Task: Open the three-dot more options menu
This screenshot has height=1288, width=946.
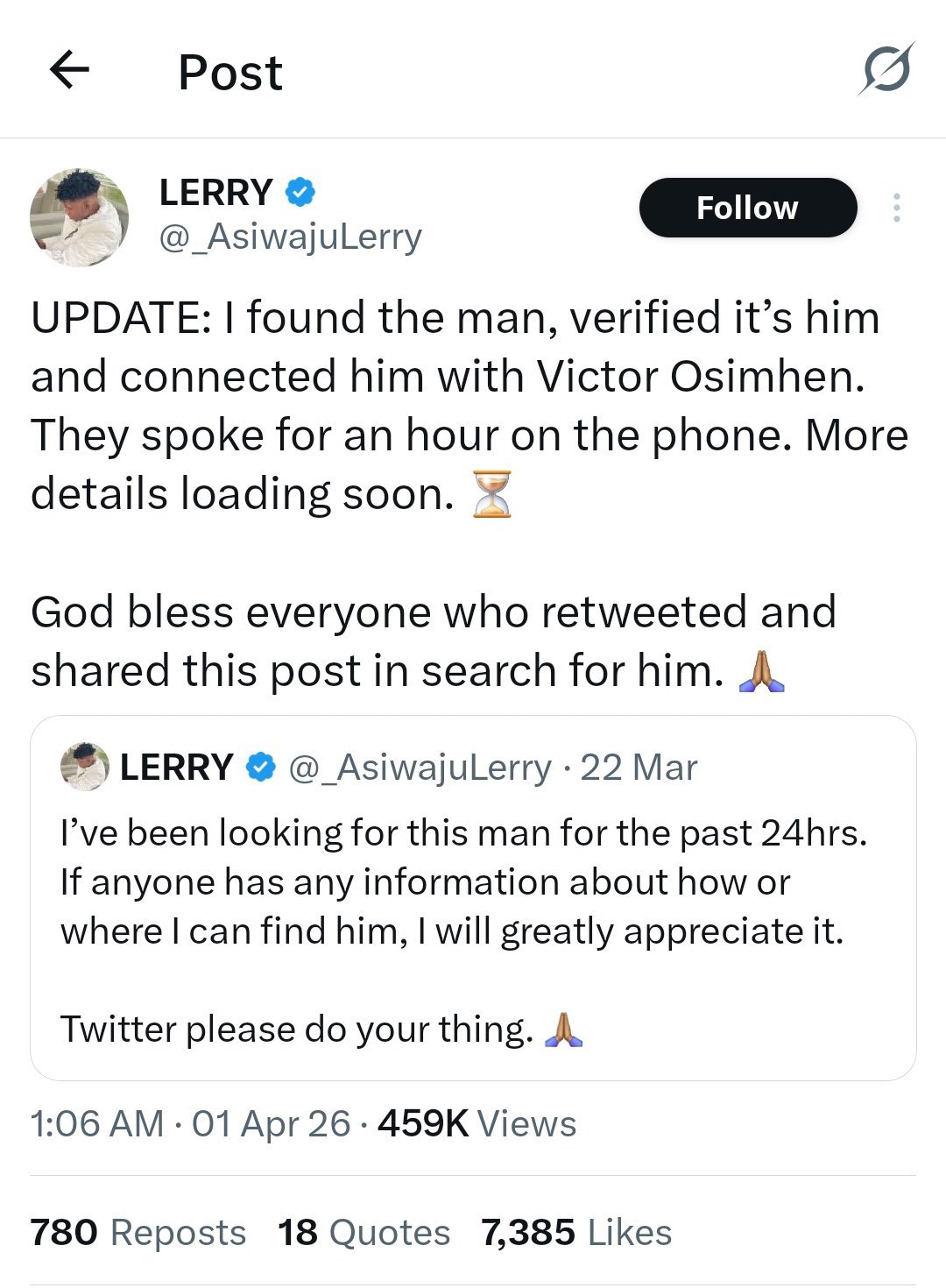Action: click(x=896, y=208)
